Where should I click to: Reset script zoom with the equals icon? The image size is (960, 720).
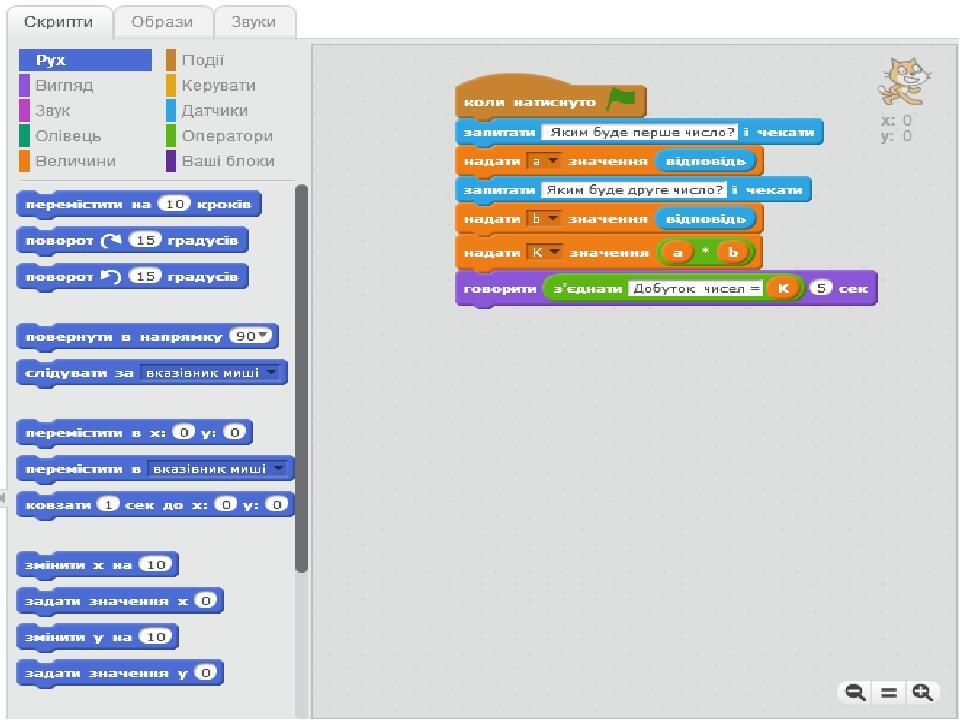click(x=888, y=692)
